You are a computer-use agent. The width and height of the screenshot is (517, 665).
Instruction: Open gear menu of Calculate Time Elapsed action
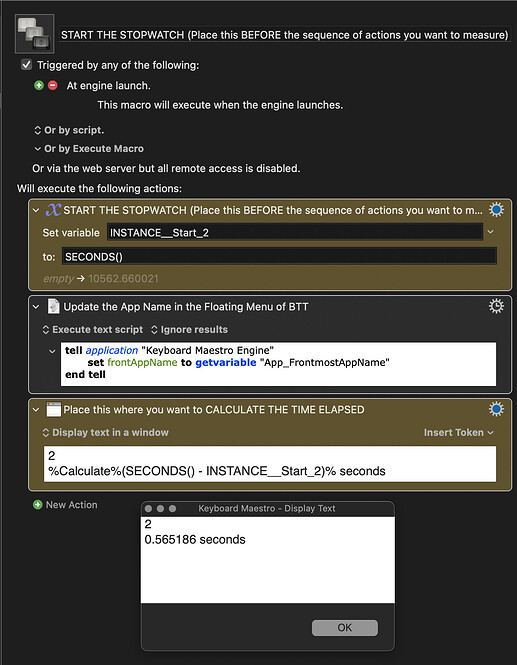click(496, 409)
